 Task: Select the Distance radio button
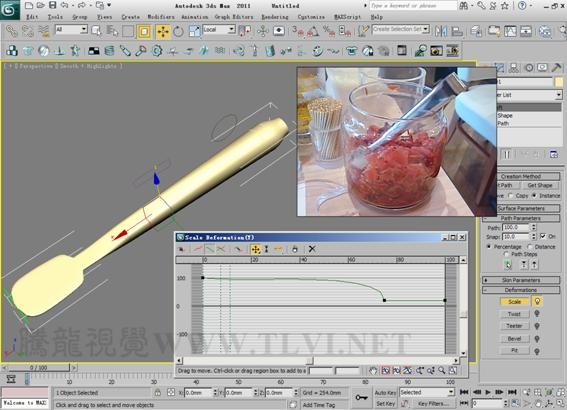click(x=529, y=247)
